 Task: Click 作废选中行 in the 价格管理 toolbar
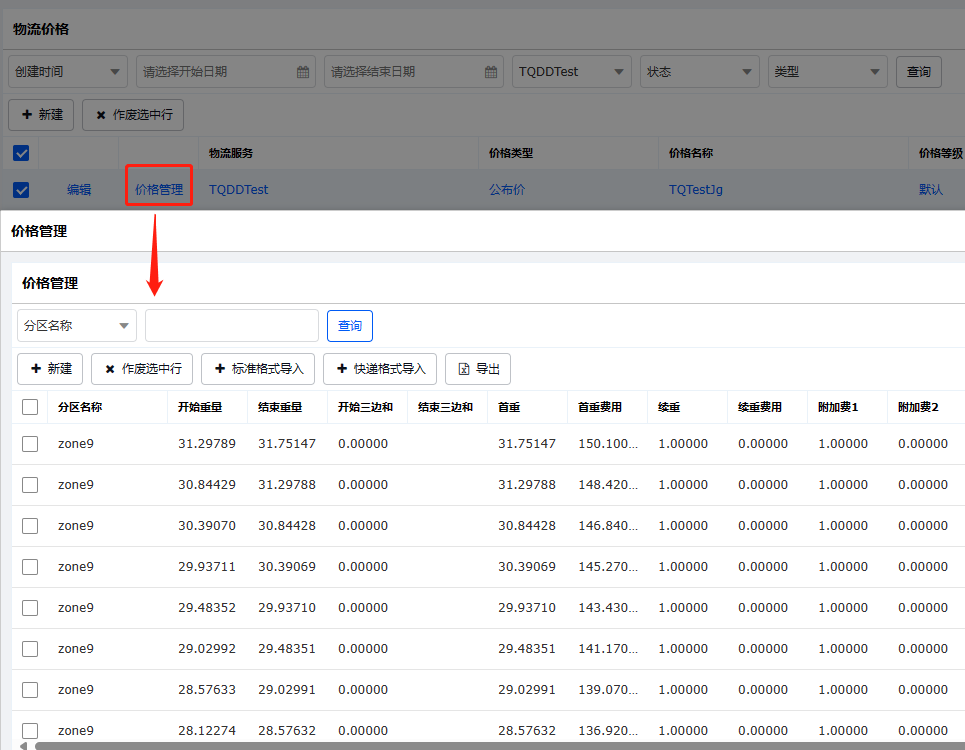click(x=142, y=369)
